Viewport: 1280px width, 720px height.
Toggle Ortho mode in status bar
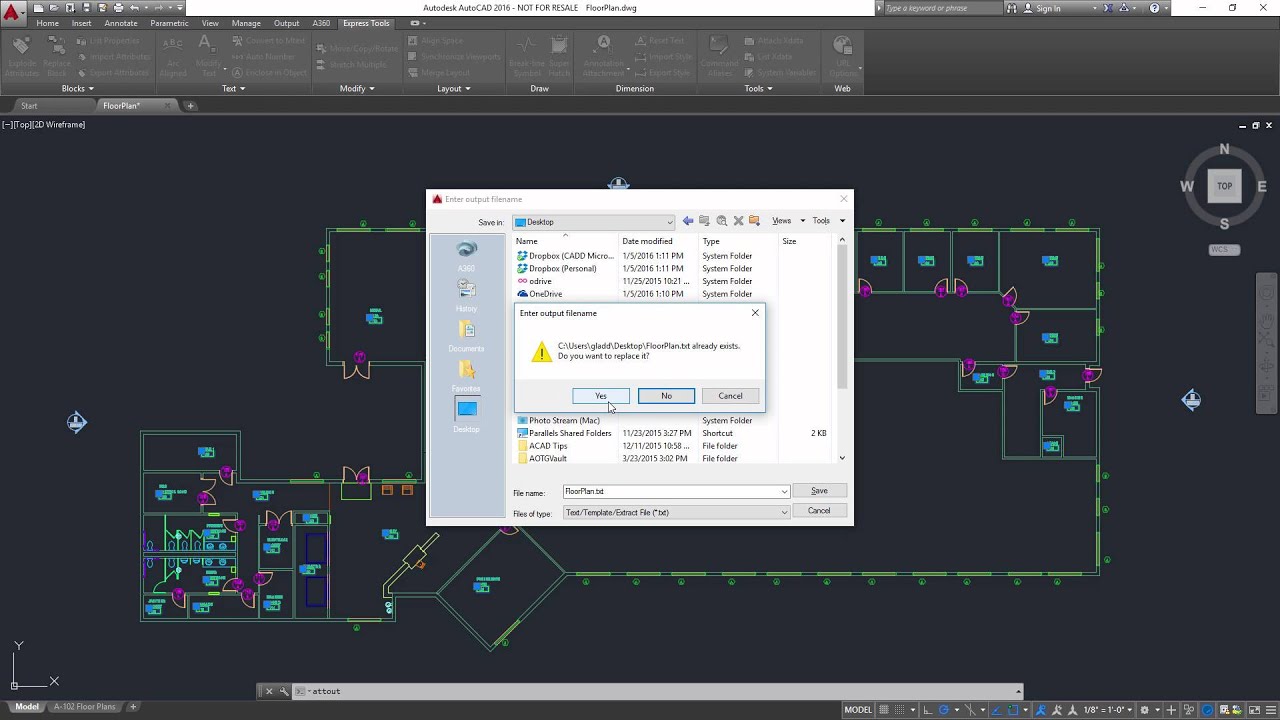929,710
